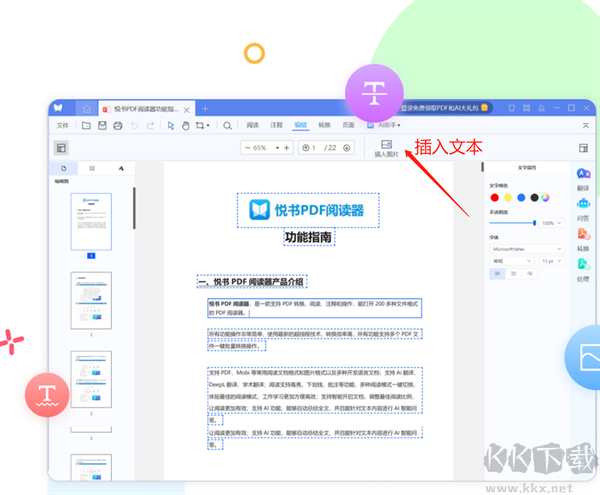The image size is (600, 495).
Task: Click the Insert Image (插入图片) button
Action: pos(386,148)
